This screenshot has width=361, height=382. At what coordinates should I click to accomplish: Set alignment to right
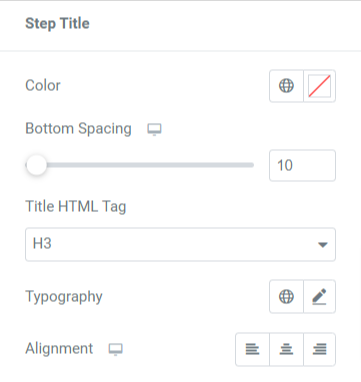[x=319, y=349]
